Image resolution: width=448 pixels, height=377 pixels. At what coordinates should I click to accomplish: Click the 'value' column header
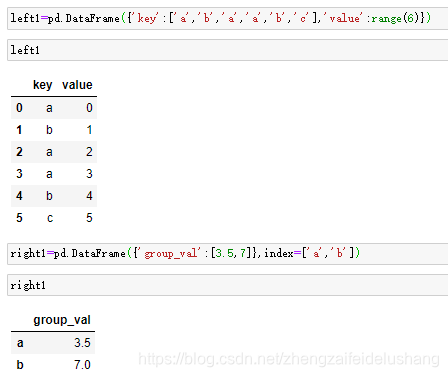[x=77, y=85]
